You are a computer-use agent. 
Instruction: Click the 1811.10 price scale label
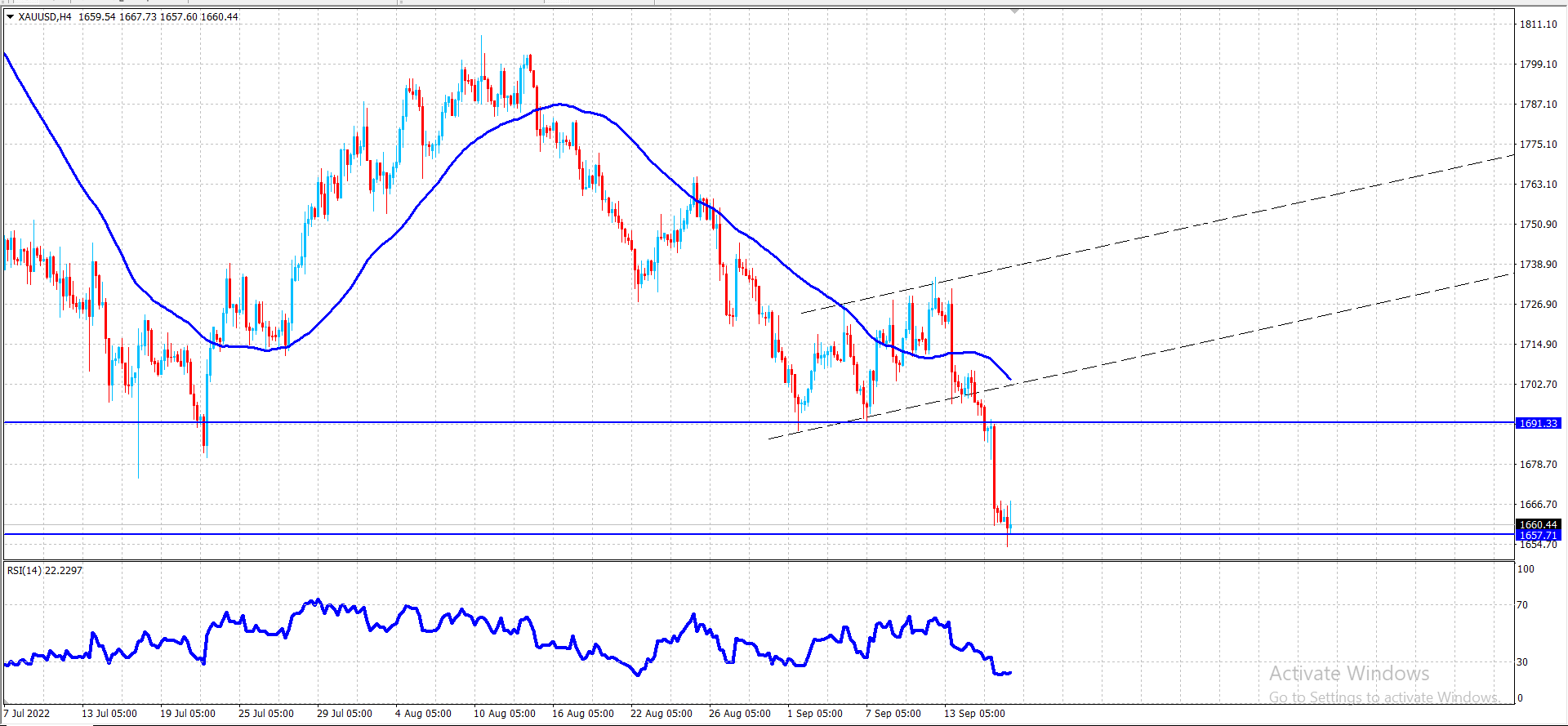pos(1539,24)
